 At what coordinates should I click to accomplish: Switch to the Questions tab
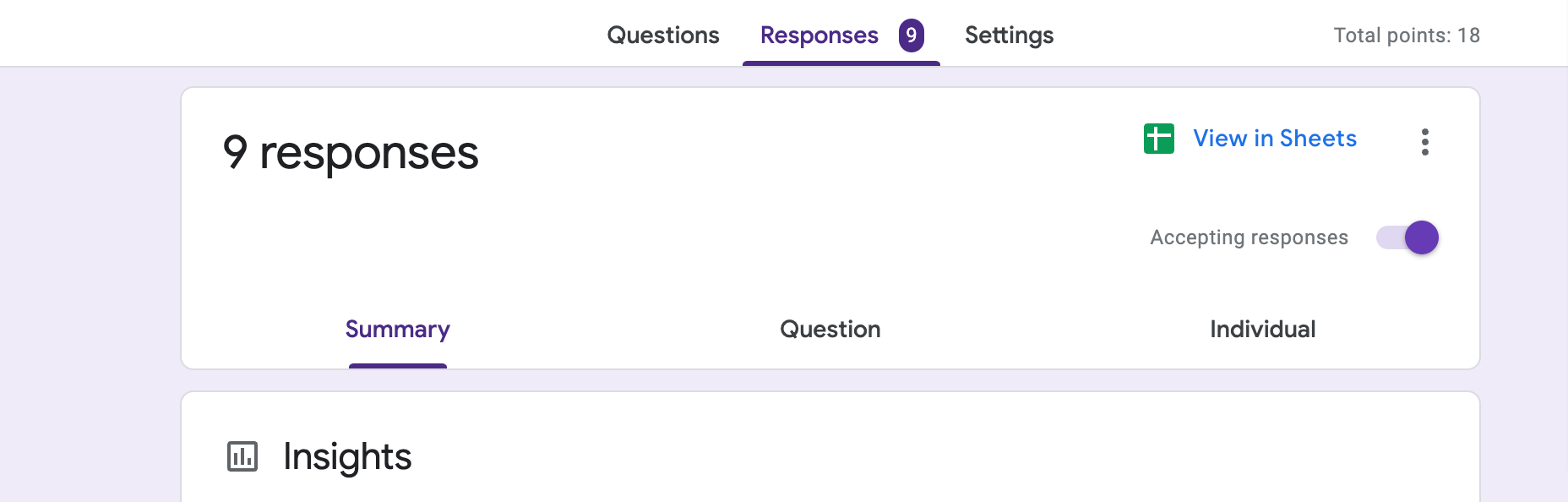pos(663,35)
